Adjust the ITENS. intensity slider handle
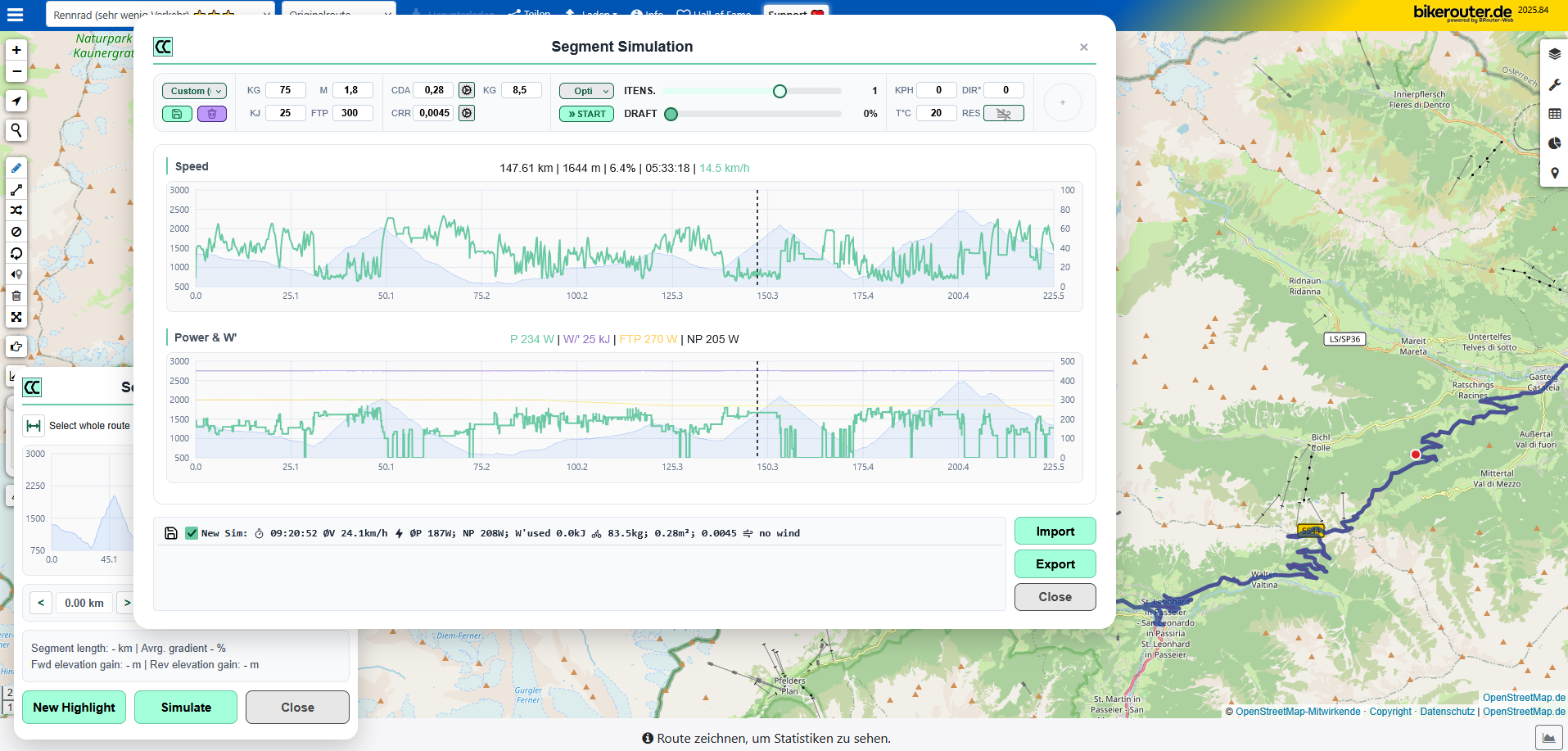Screen dimensions: 1568x751 click(x=779, y=91)
